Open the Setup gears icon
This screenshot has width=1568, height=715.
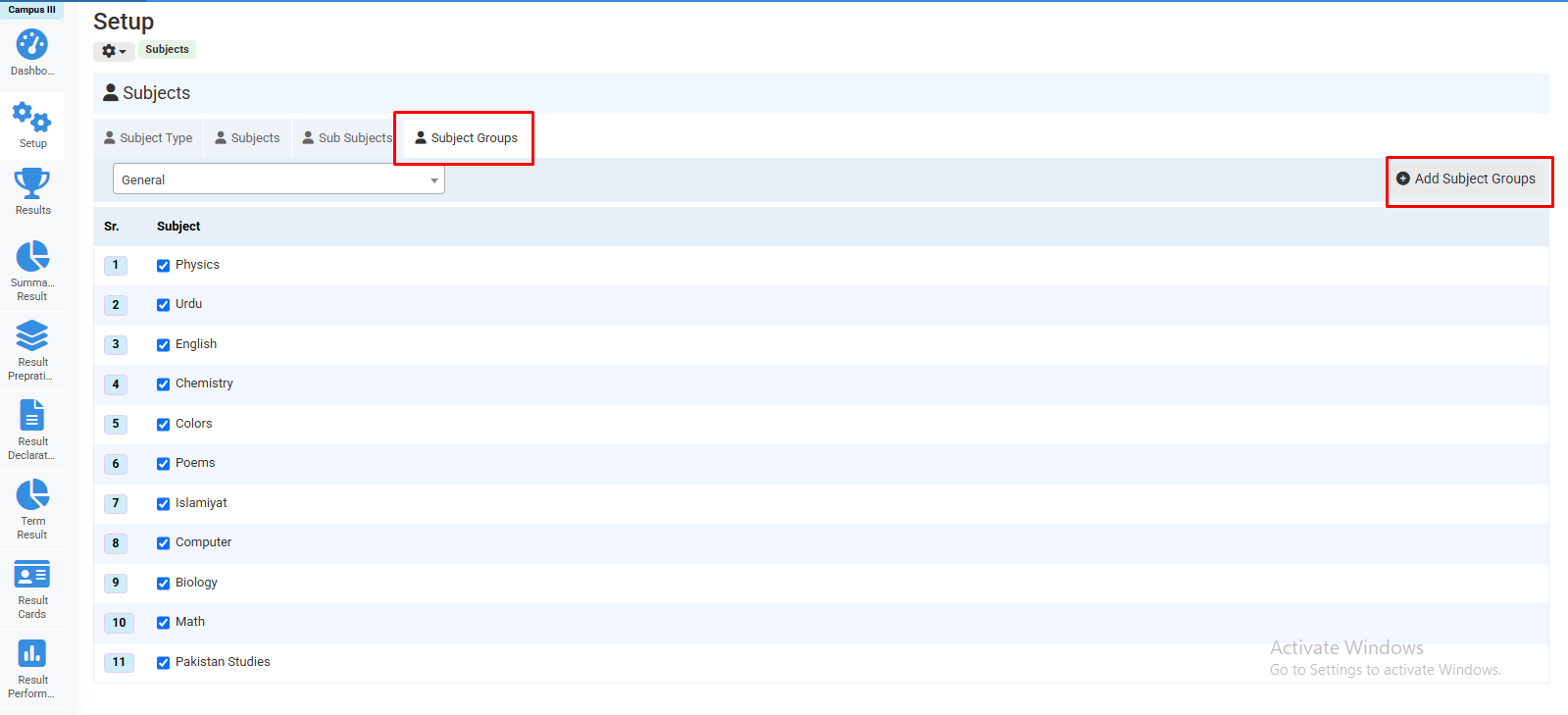tap(32, 118)
